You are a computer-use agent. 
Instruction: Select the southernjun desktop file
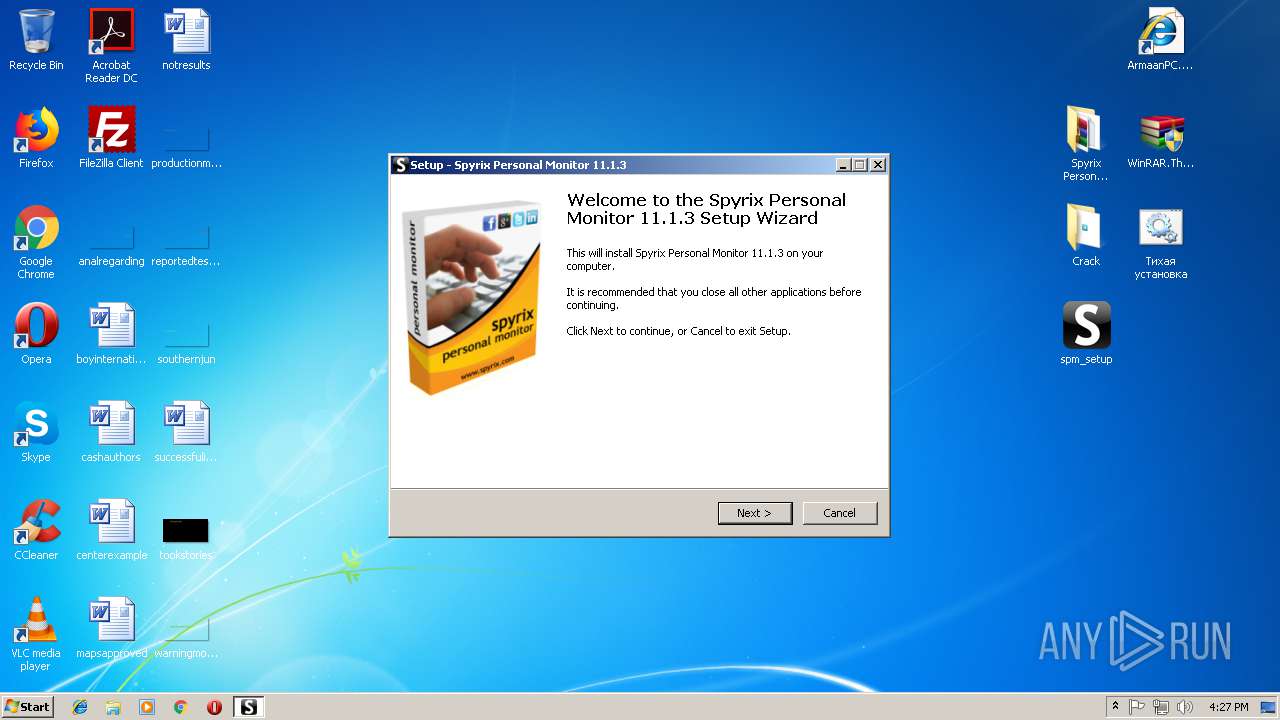click(x=186, y=342)
